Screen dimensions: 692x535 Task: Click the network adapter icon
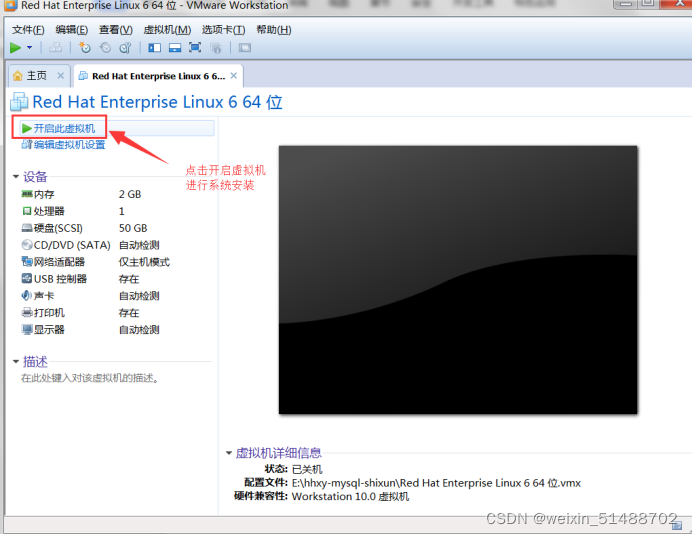pyautogui.click(x=27, y=261)
